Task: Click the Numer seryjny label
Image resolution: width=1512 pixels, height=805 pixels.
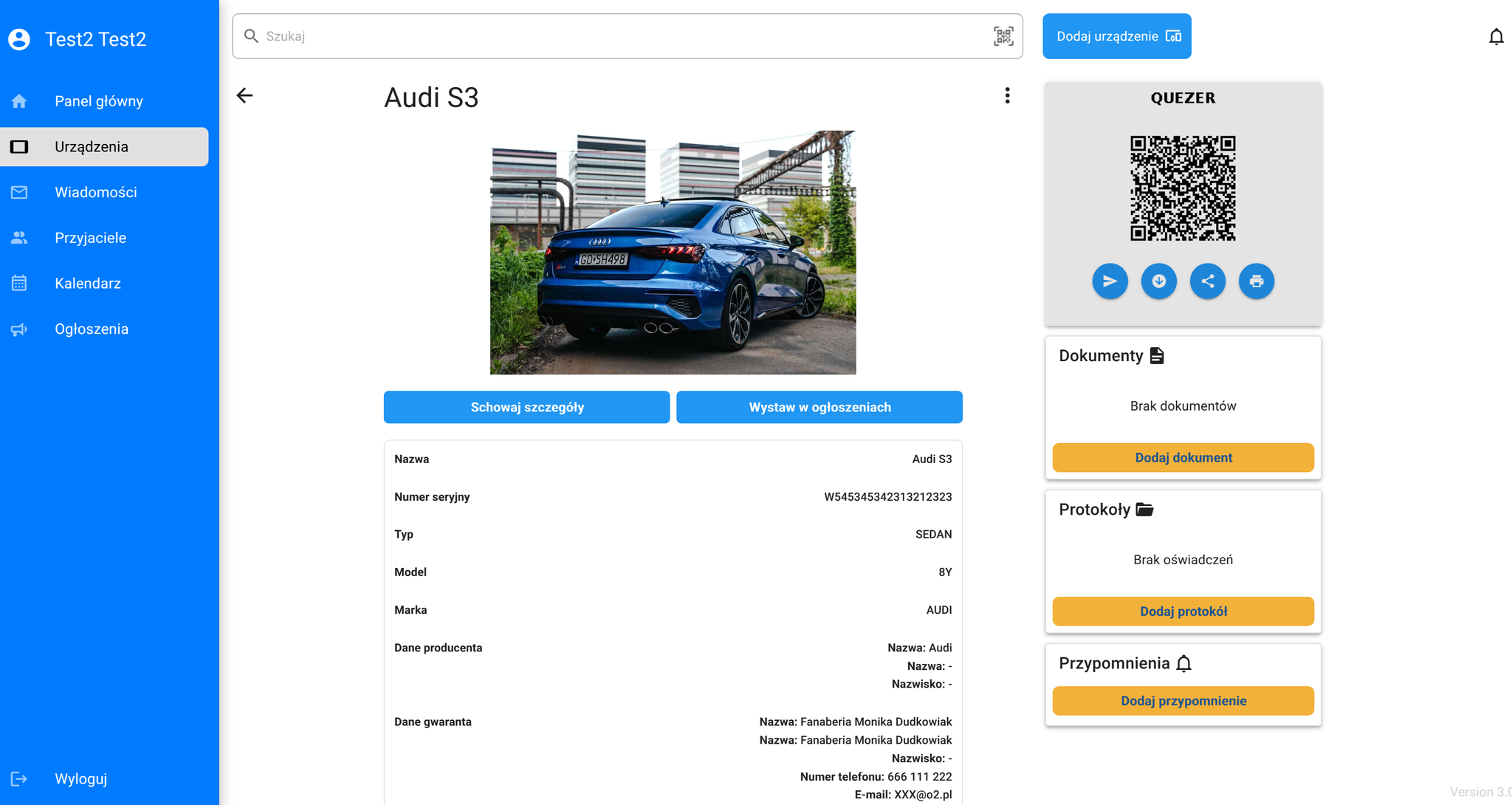Action: (432, 497)
